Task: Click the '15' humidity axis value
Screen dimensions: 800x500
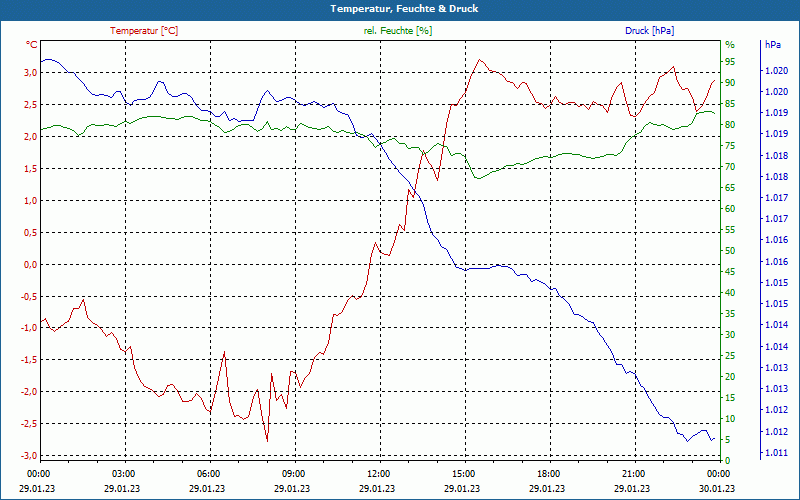Action: 730,397
